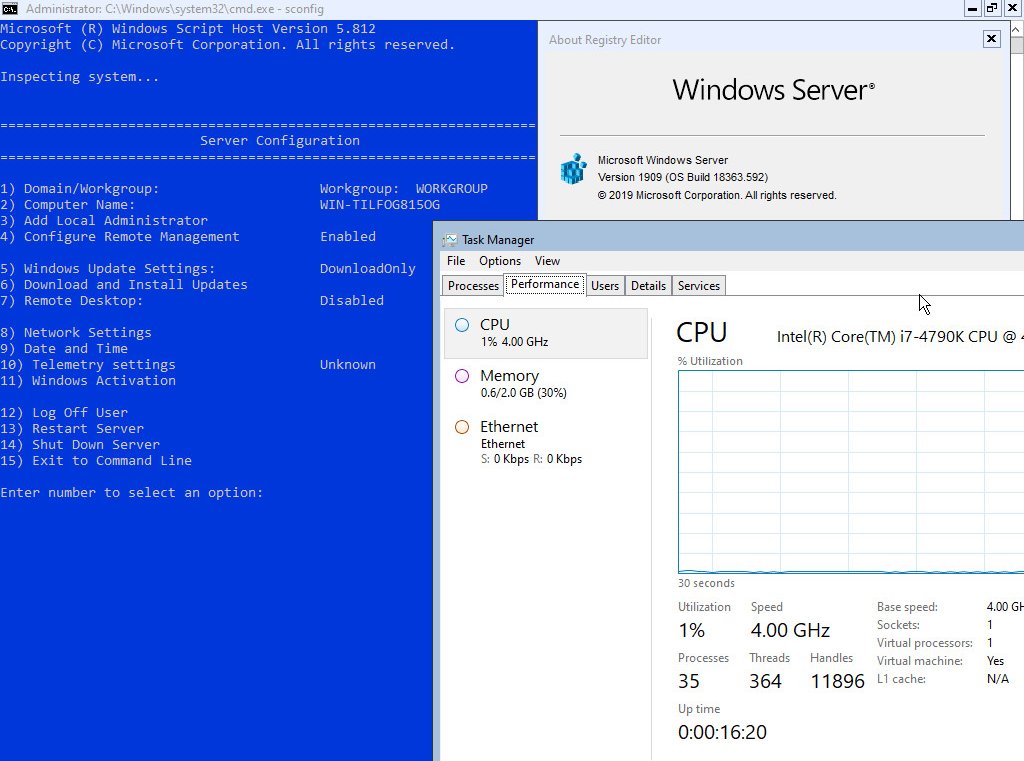Open the View menu in Task Manager
1024x761 pixels.
click(x=547, y=261)
